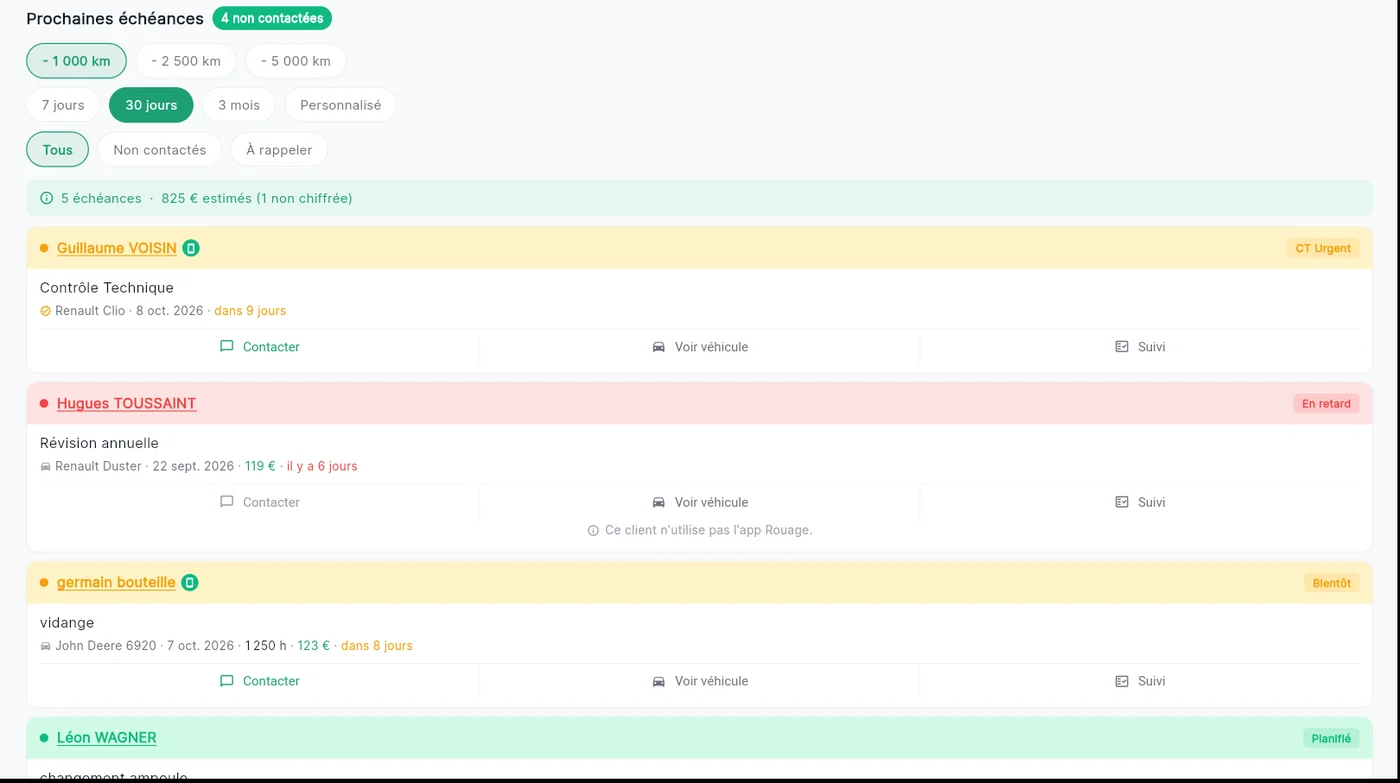Choose the 30 jours period
Viewport: 1400px width, 783px height.
pos(151,105)
